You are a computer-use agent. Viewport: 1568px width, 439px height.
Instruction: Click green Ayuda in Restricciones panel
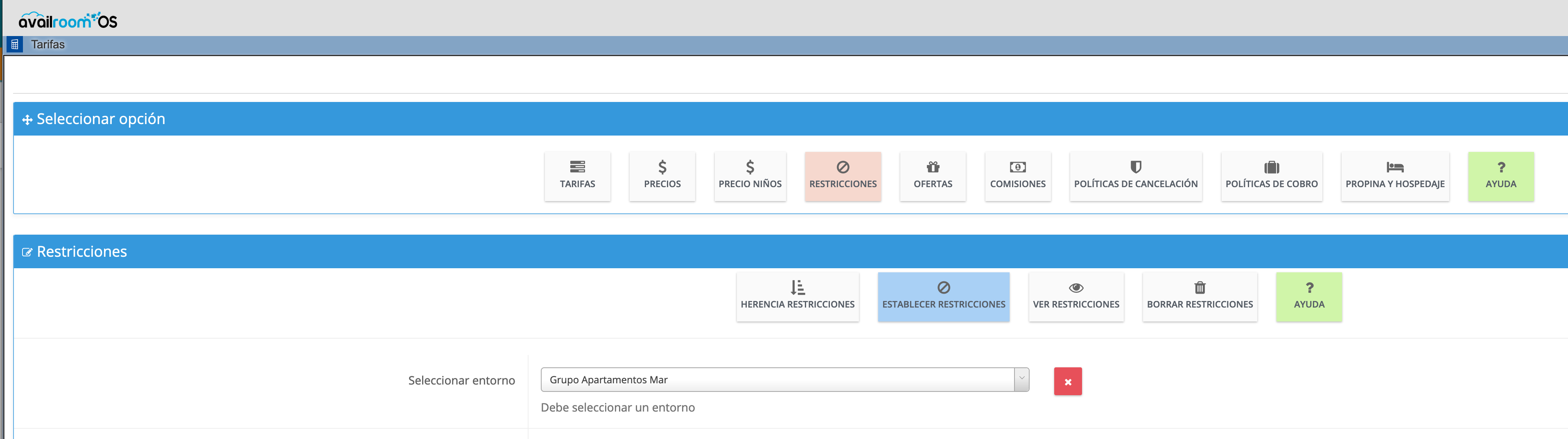(1309, 296)
